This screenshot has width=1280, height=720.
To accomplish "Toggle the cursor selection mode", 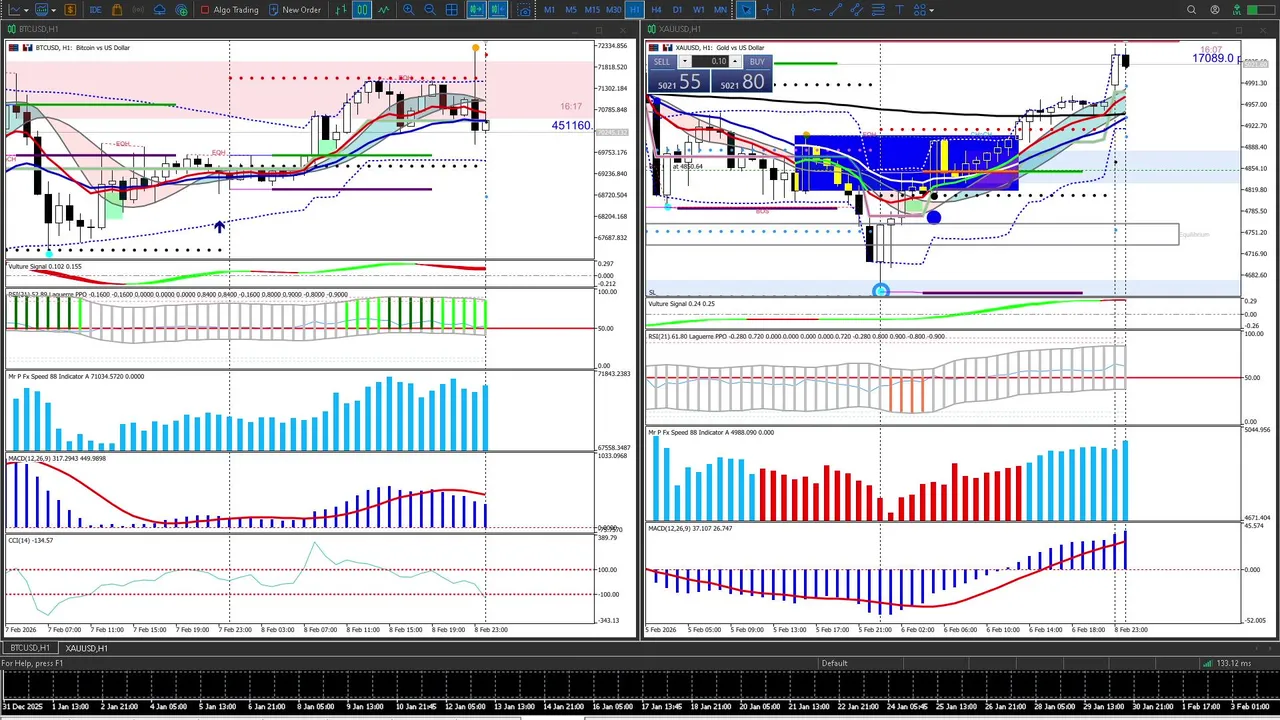I will (x=746, y=10).
